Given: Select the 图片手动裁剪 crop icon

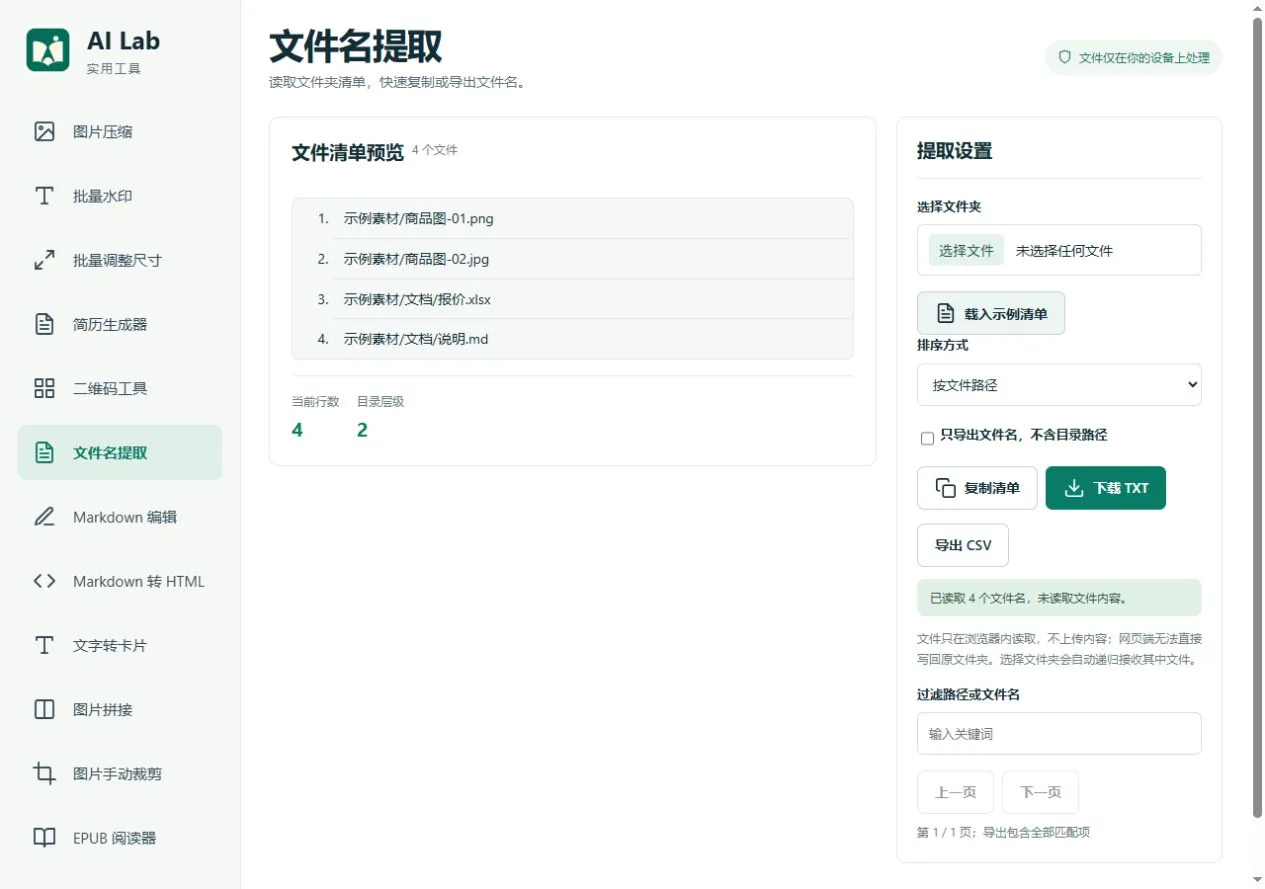Looking at the screenshot, I should tap(44, 773).
